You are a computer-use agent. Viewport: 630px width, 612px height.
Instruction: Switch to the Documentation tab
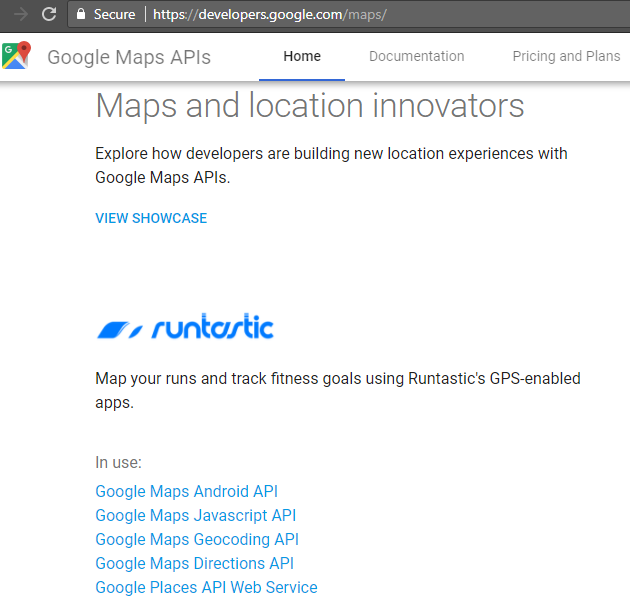(x=417, y=56)
